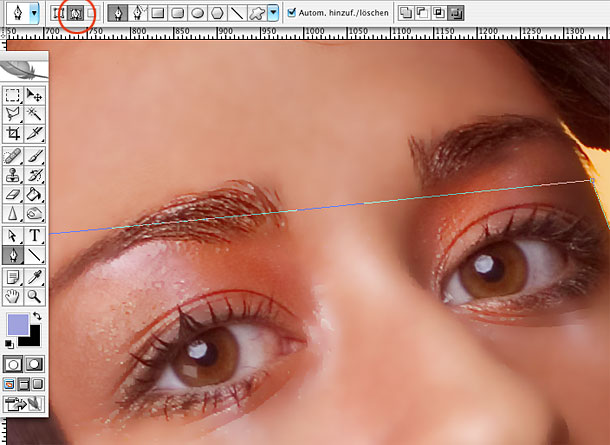Select the Sharpen tool
The width and height of the screenshot is (610, 445).
[x=13, y=214]
